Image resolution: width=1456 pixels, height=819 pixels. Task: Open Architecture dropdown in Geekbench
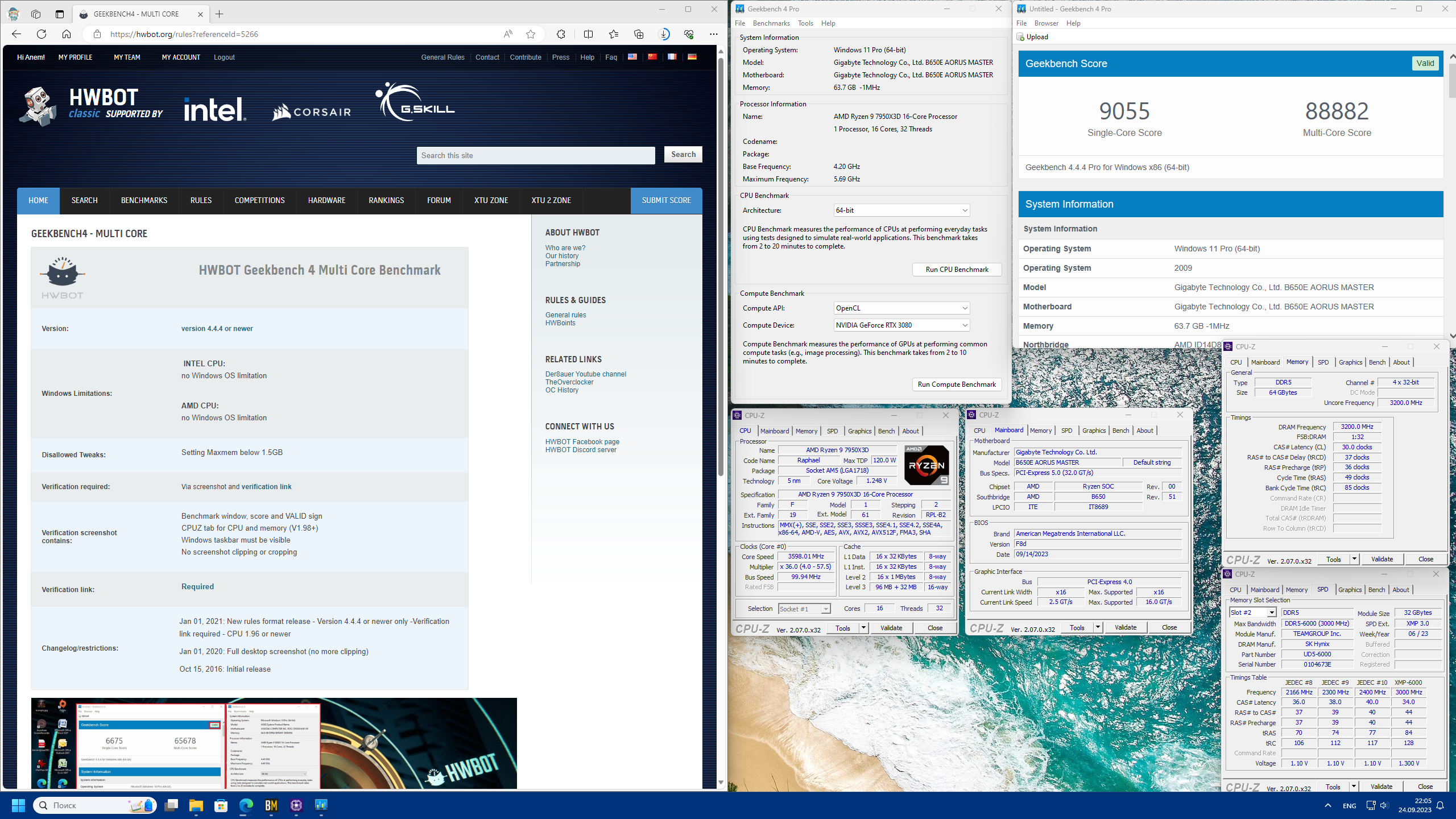click(x=901, y=210)
